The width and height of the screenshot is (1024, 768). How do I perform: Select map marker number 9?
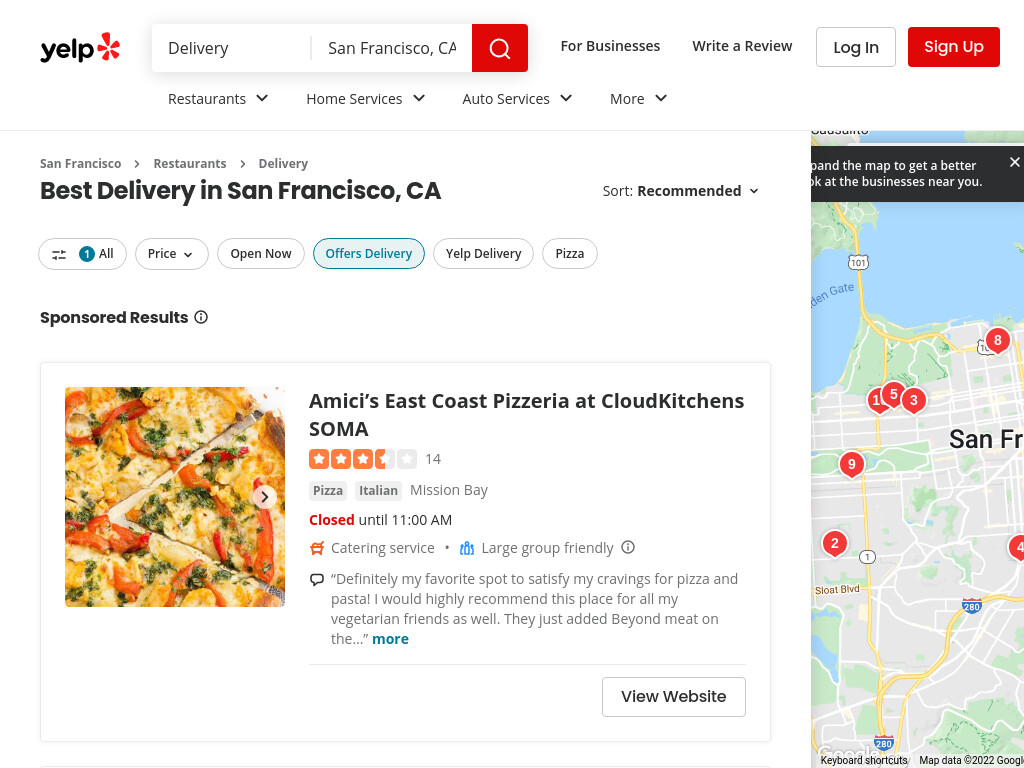[x=851, y=465]
